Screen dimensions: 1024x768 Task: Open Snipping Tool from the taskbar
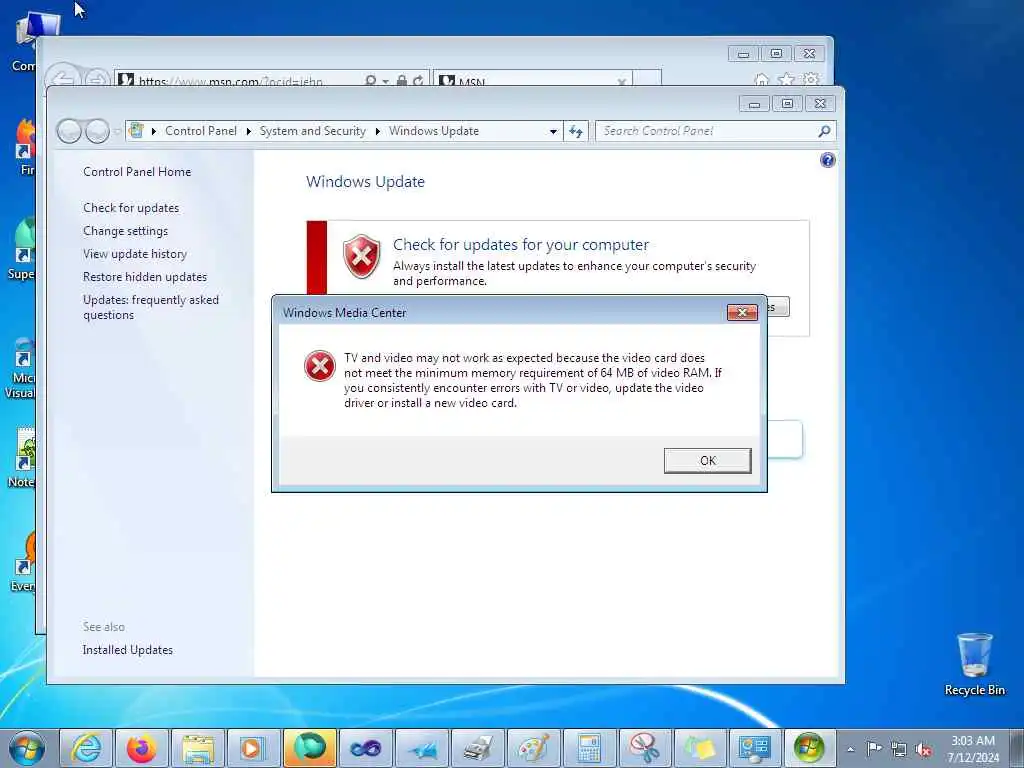(645, 748)
